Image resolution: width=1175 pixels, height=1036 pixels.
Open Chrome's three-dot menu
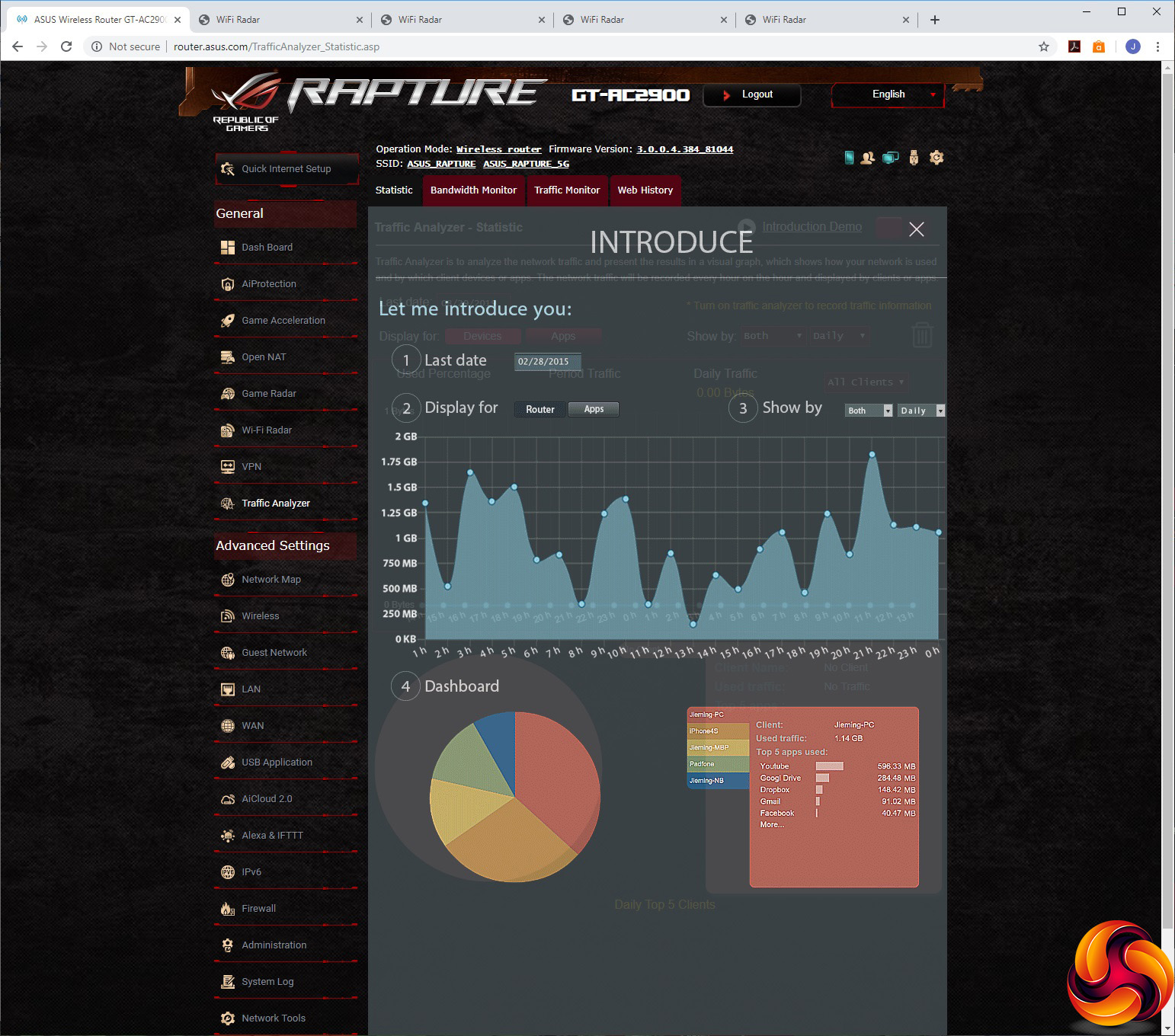pyautogui.click(x=1157, y=46)
